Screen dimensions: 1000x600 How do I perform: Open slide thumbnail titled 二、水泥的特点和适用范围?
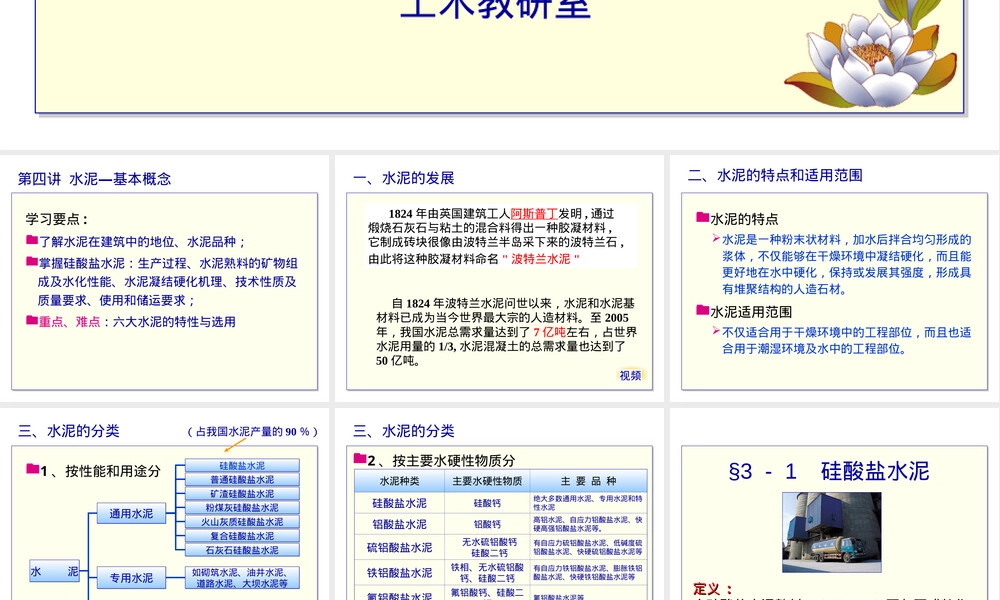pos(834,279)
